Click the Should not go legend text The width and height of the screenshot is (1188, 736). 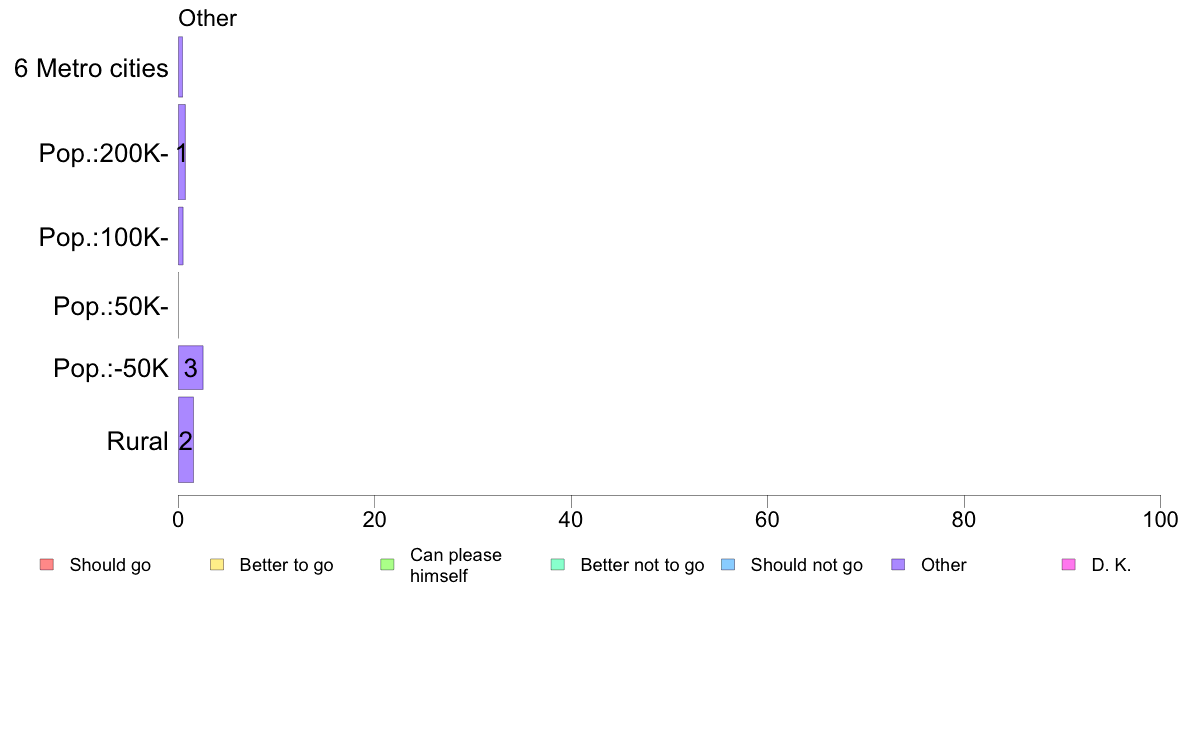point(806,565)
